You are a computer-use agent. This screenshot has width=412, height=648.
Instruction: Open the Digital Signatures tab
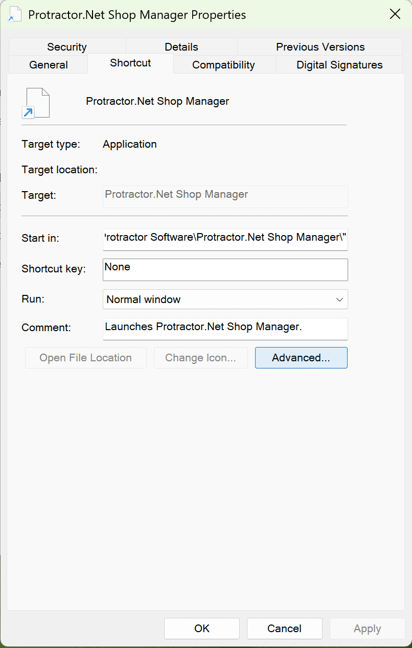pyautogui.click(x=339, y=65)
